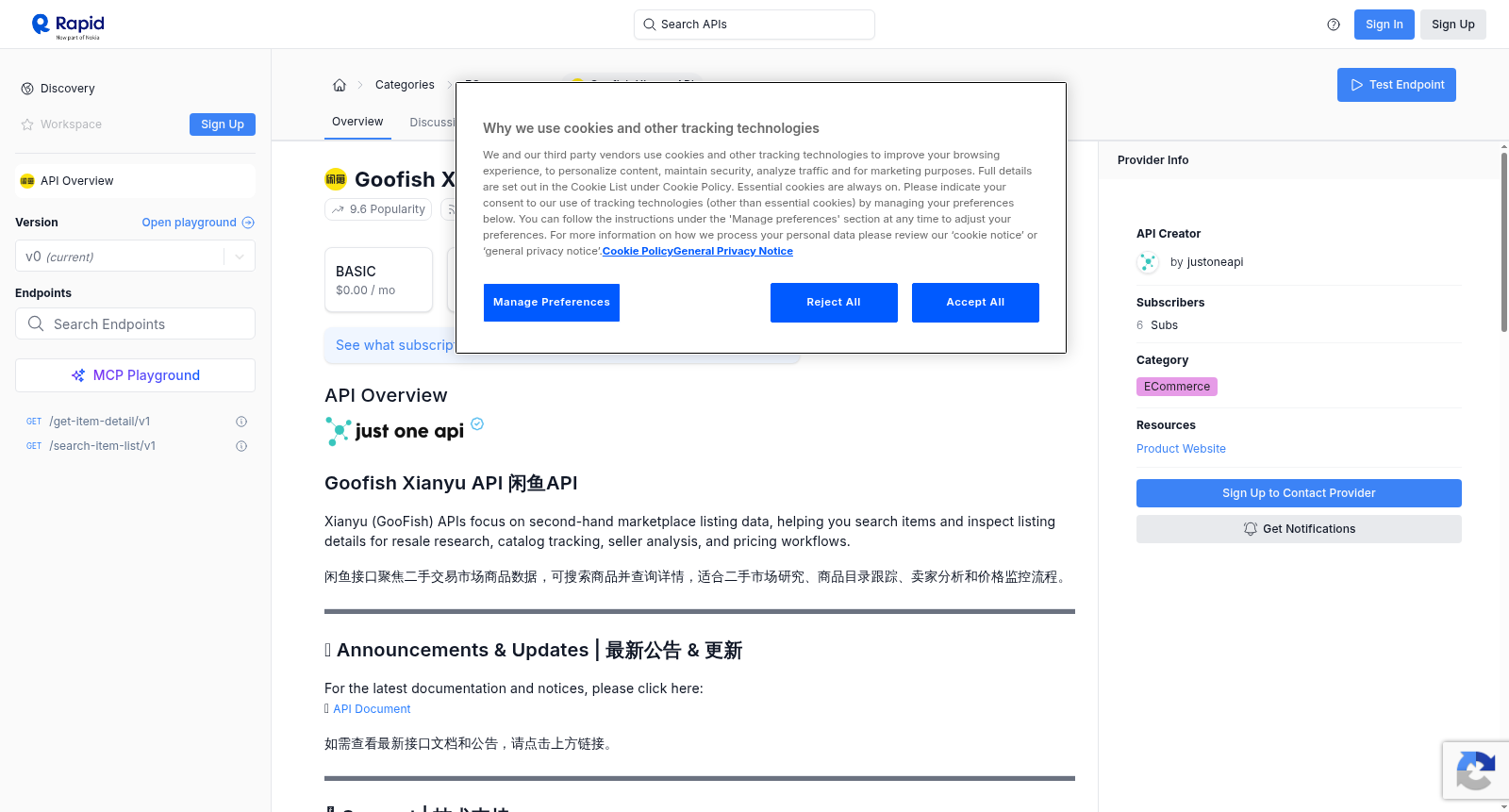The height and width of the screenshot is (812, 1509).
Task: Open the General Privacy Notice link
Action: tap(733, 251)
